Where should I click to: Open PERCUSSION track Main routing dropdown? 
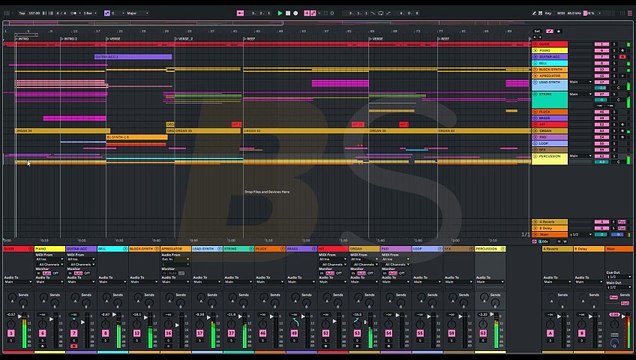pyautogui.click(x=580, y=156)
